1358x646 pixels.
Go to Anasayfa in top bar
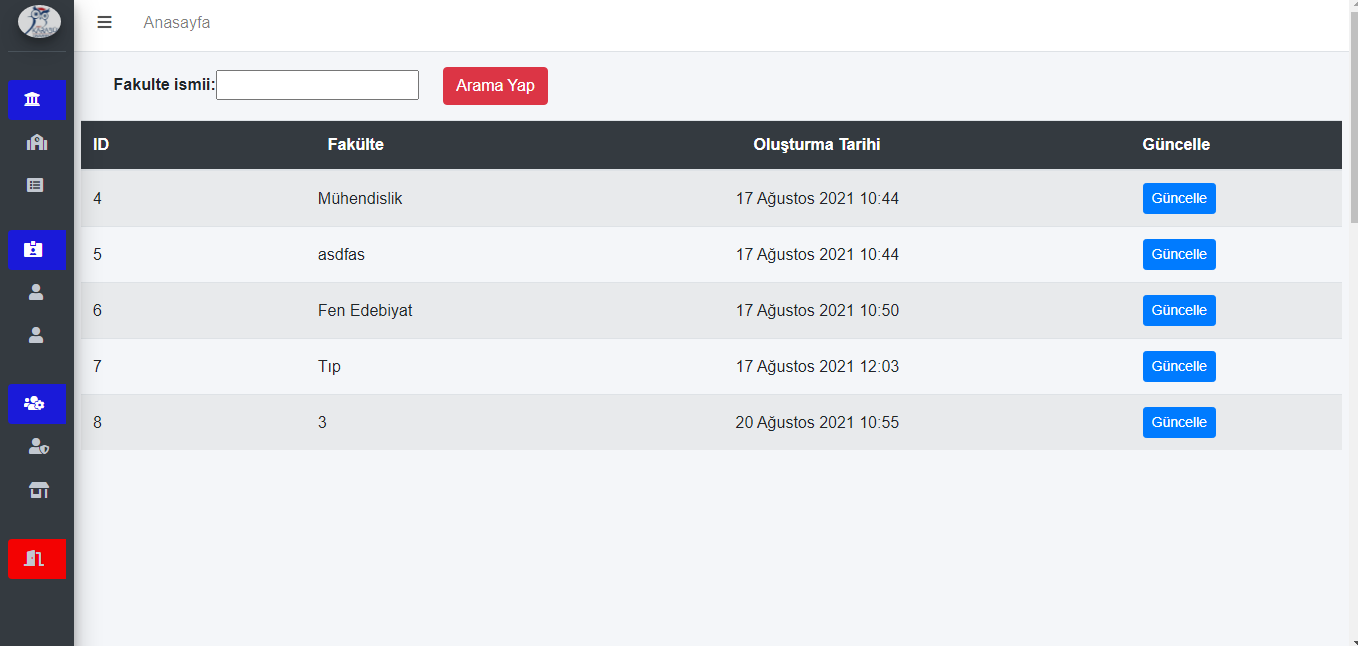pyautogui.click(x=177, y=22)
